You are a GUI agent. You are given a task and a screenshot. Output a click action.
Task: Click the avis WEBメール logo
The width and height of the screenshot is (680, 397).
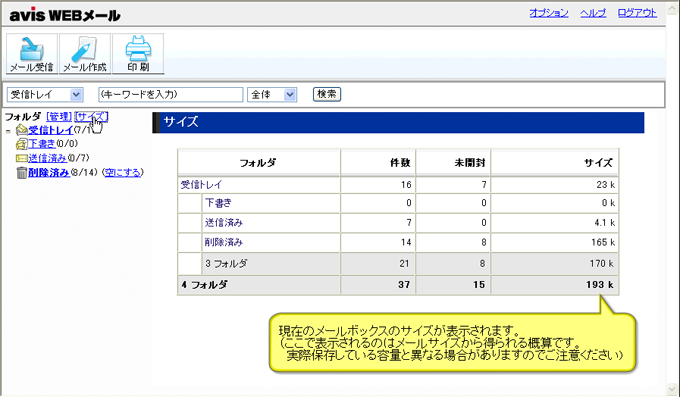pyautogui.click(x=65, y=15)
